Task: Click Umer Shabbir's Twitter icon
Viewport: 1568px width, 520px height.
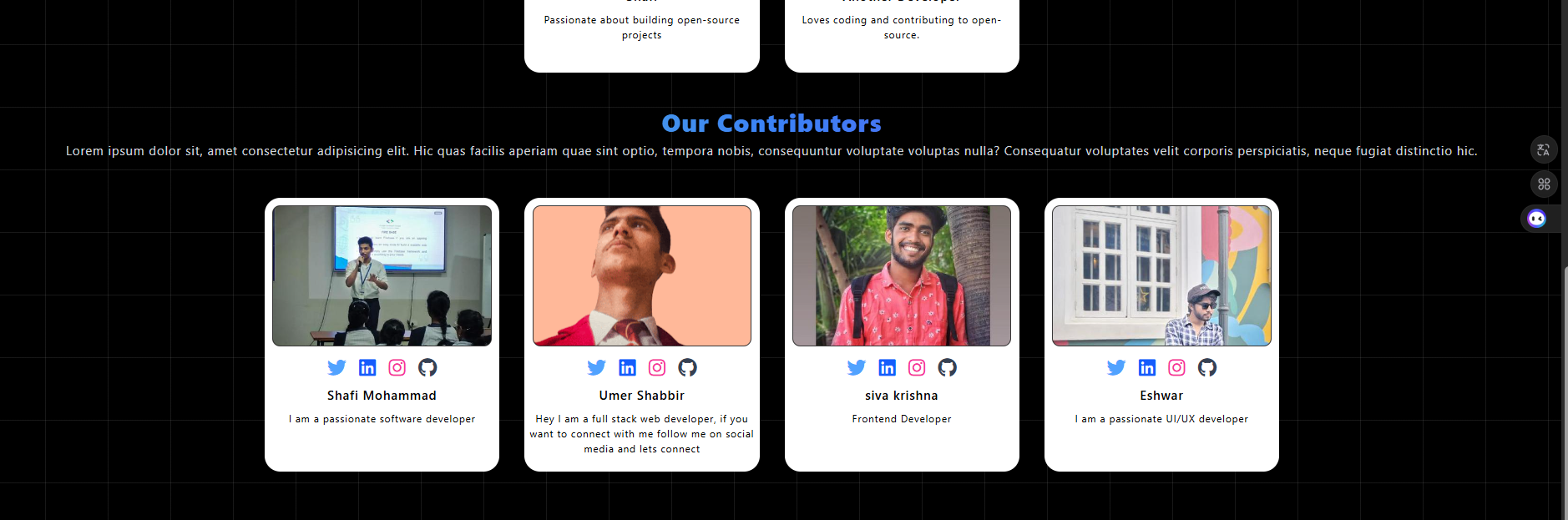Action: pos(596,367)
